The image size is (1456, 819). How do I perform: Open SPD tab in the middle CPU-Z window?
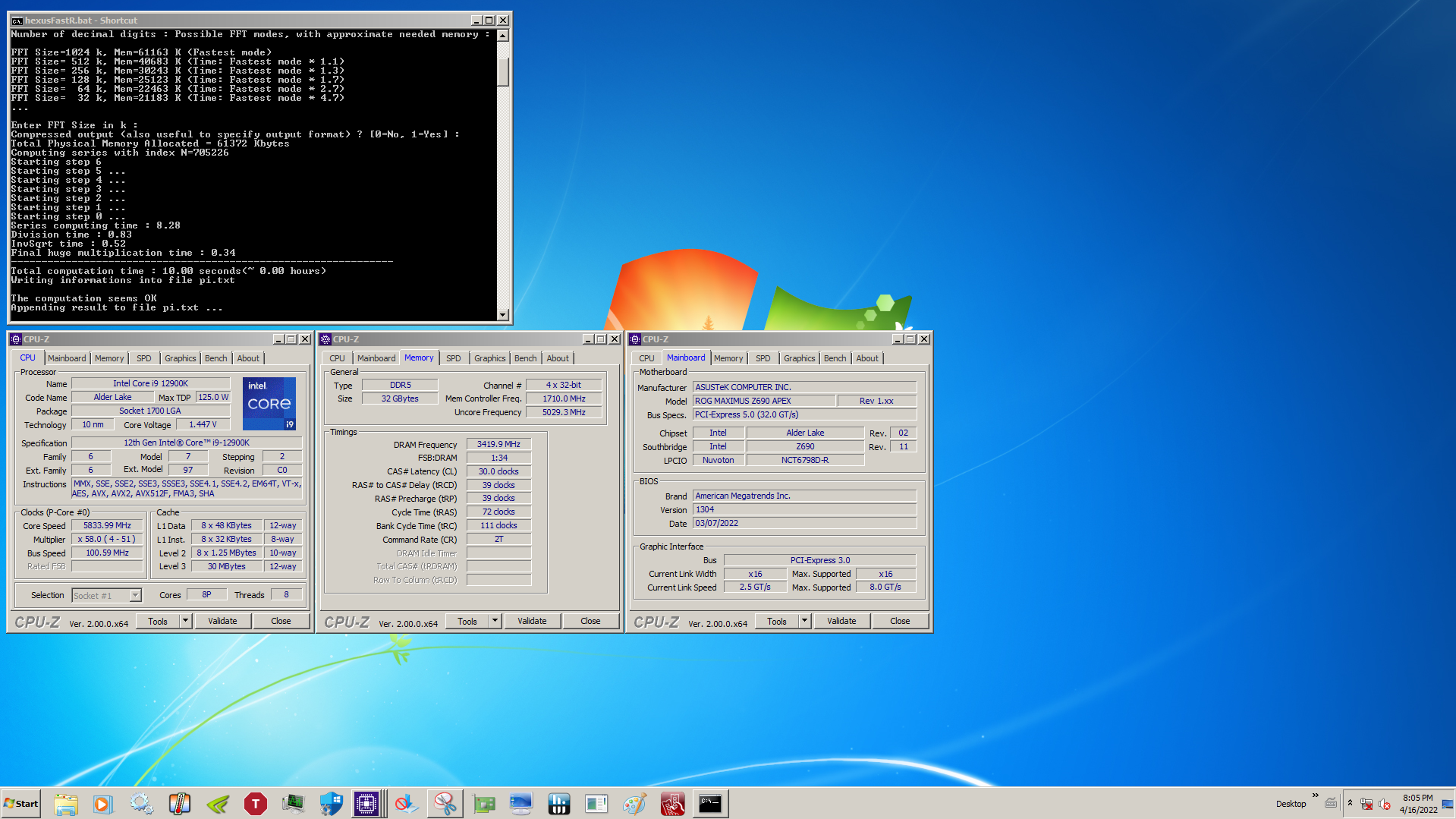(454, 358)
